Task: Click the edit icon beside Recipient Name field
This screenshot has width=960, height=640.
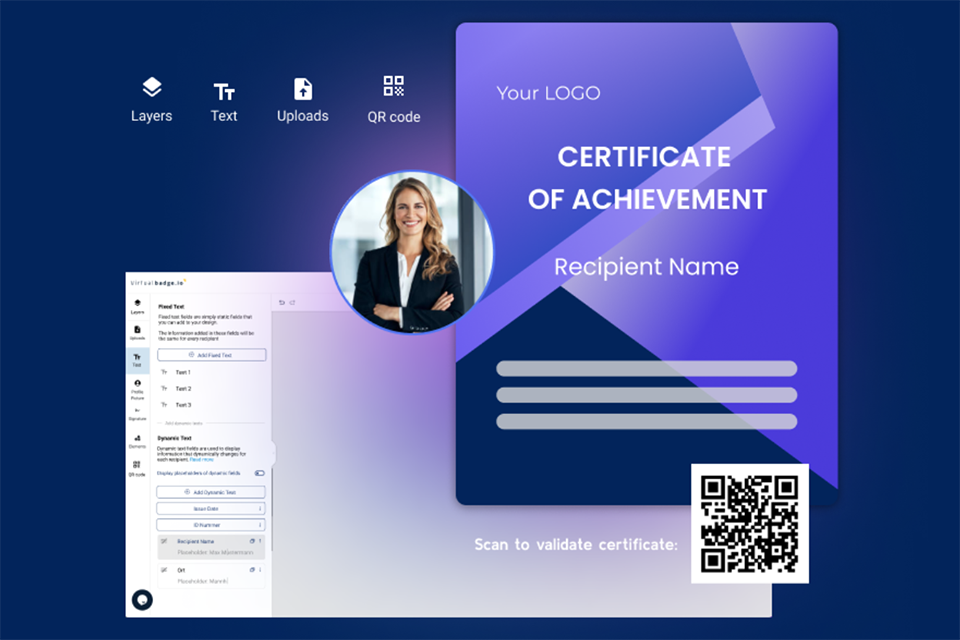Action: pos(163,541)
